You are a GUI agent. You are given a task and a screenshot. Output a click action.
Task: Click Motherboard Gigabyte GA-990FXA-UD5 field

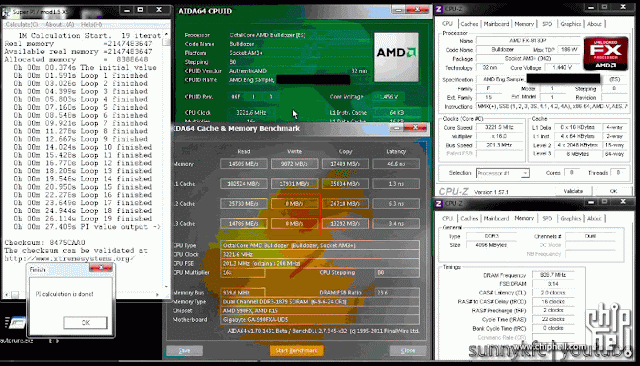320,319
